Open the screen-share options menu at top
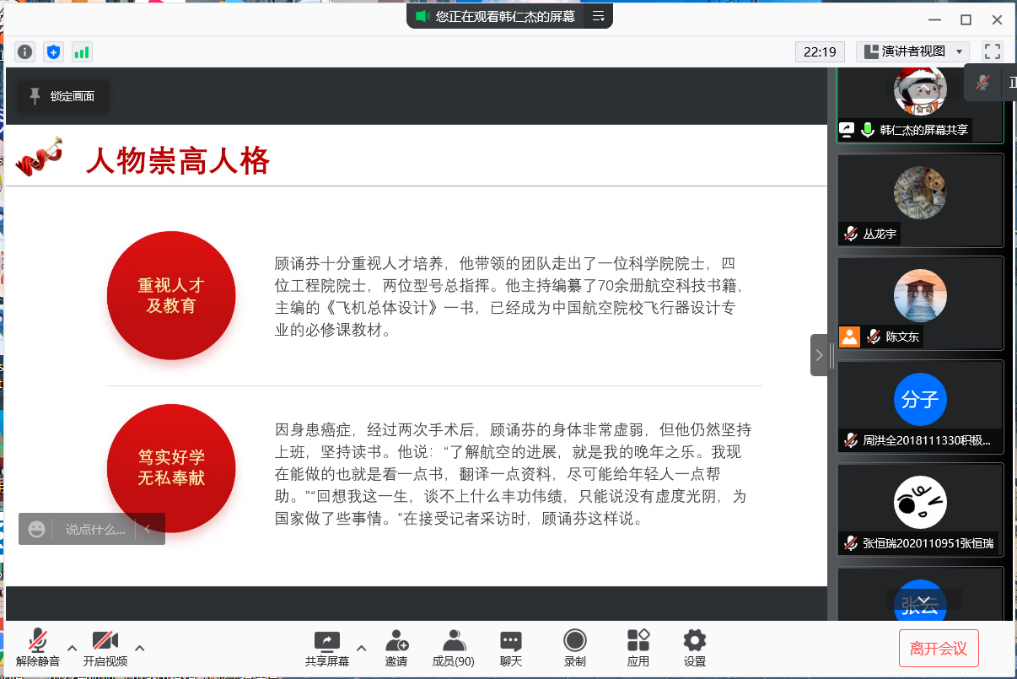The width and height of the screenshot is (1017, 679). coord(598,16)
